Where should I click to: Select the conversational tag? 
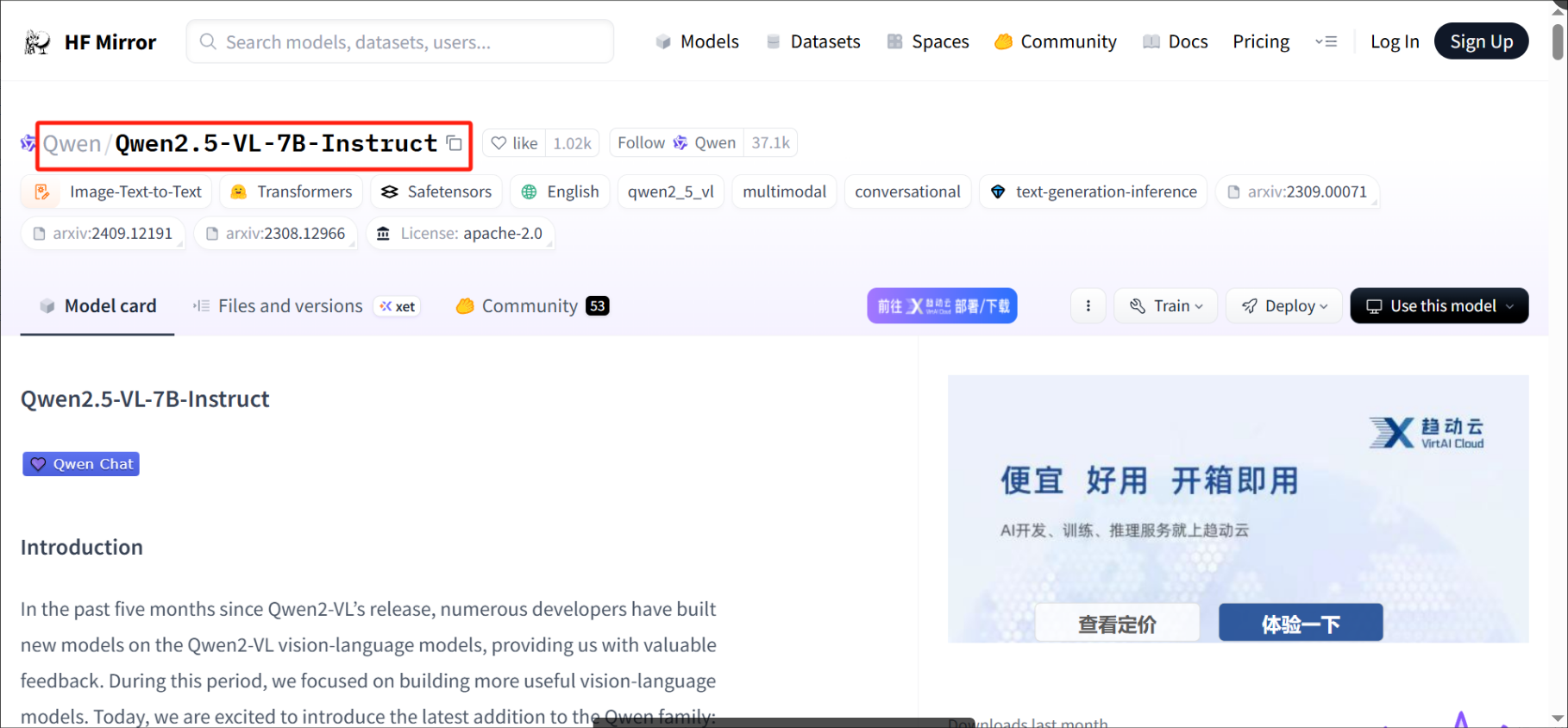point(907,191)
